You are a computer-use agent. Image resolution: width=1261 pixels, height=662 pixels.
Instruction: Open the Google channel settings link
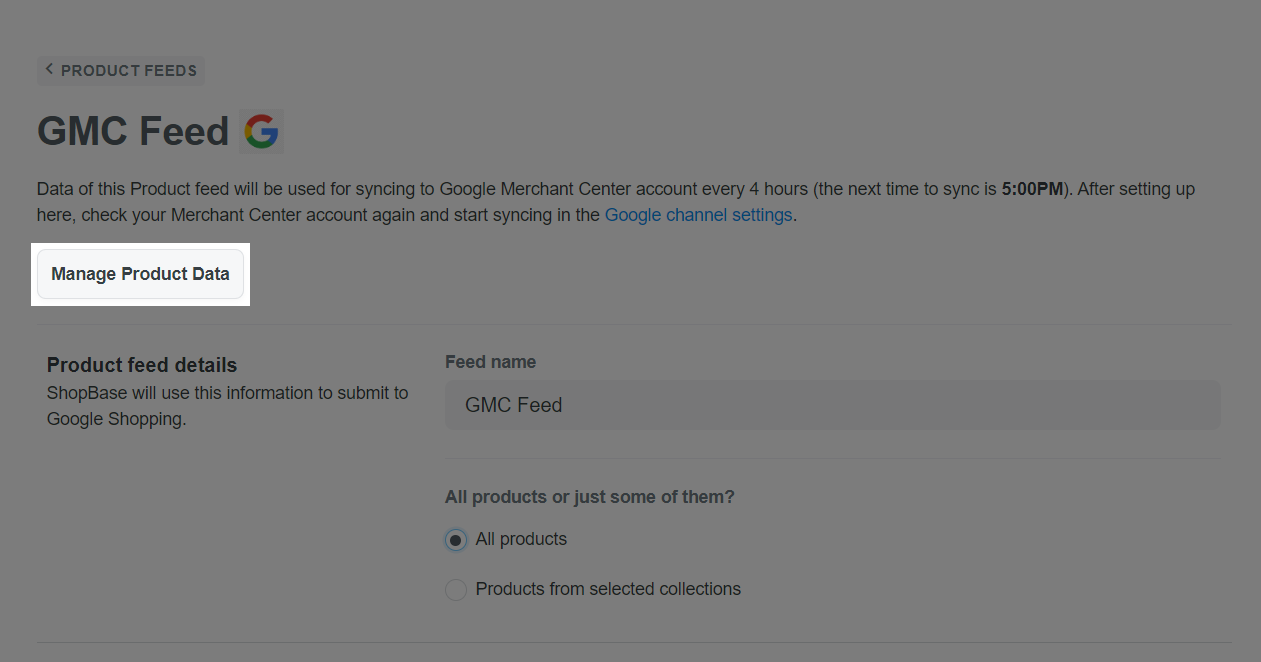coord(698,215)
